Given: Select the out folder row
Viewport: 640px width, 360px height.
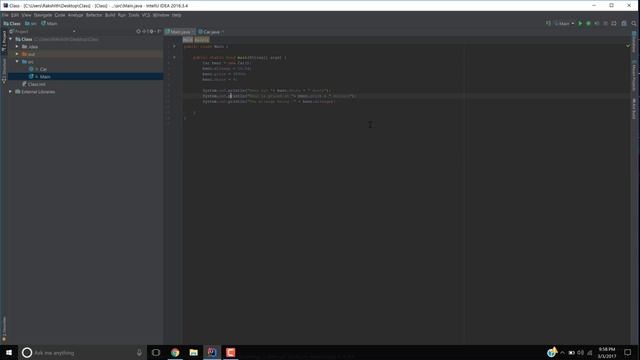Looking at the screenshot, I should 86,54.
